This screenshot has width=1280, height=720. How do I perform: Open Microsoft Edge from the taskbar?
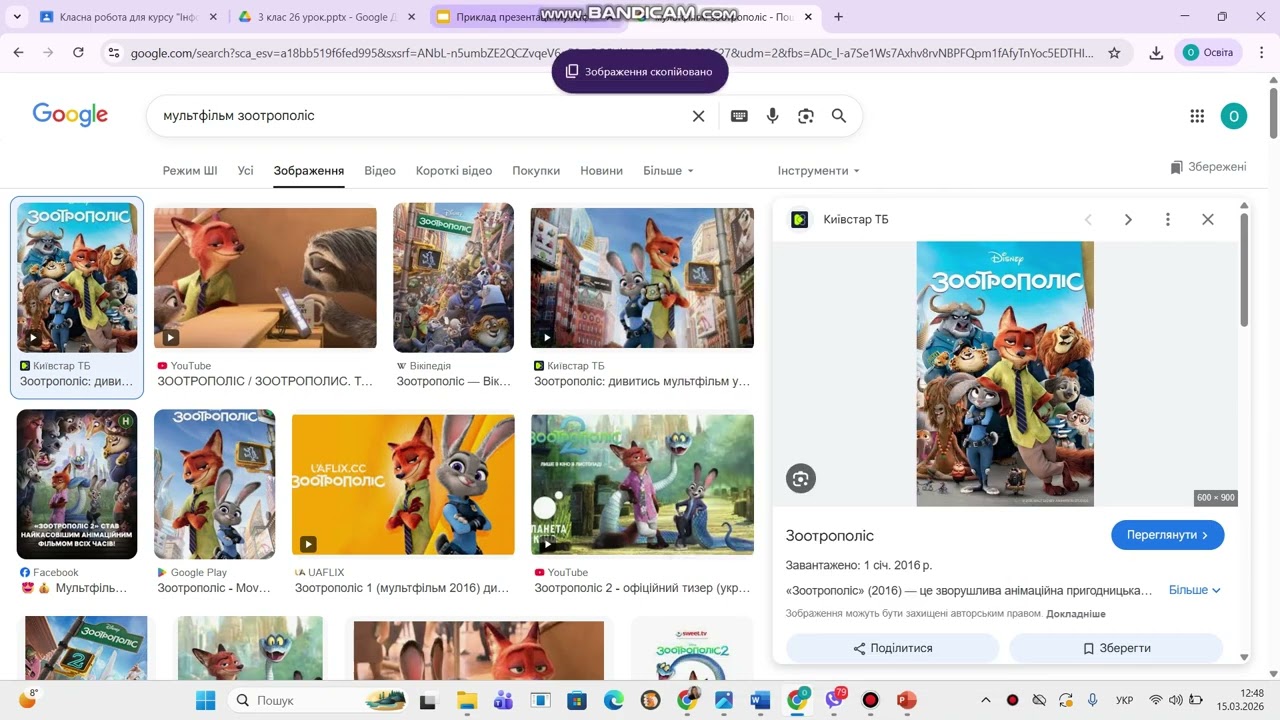(614, 700)
